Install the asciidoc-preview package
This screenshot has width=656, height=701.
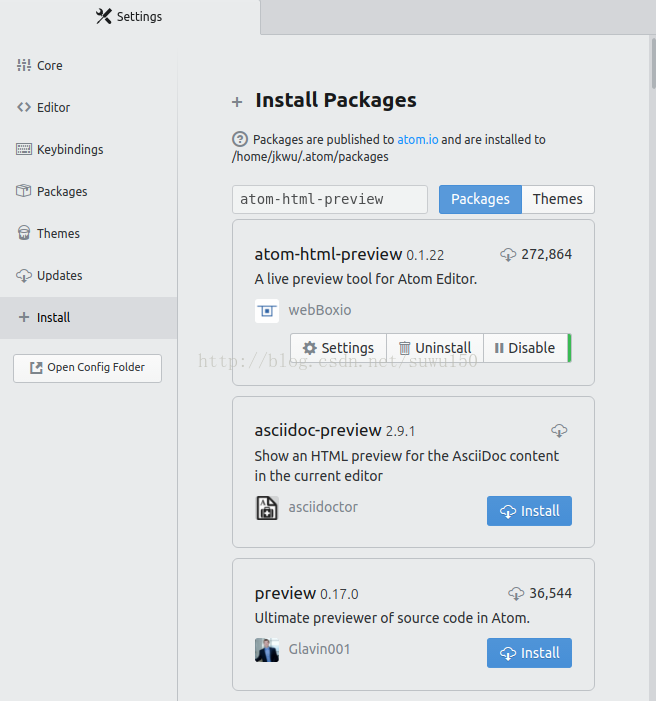[x=529, y=511]
